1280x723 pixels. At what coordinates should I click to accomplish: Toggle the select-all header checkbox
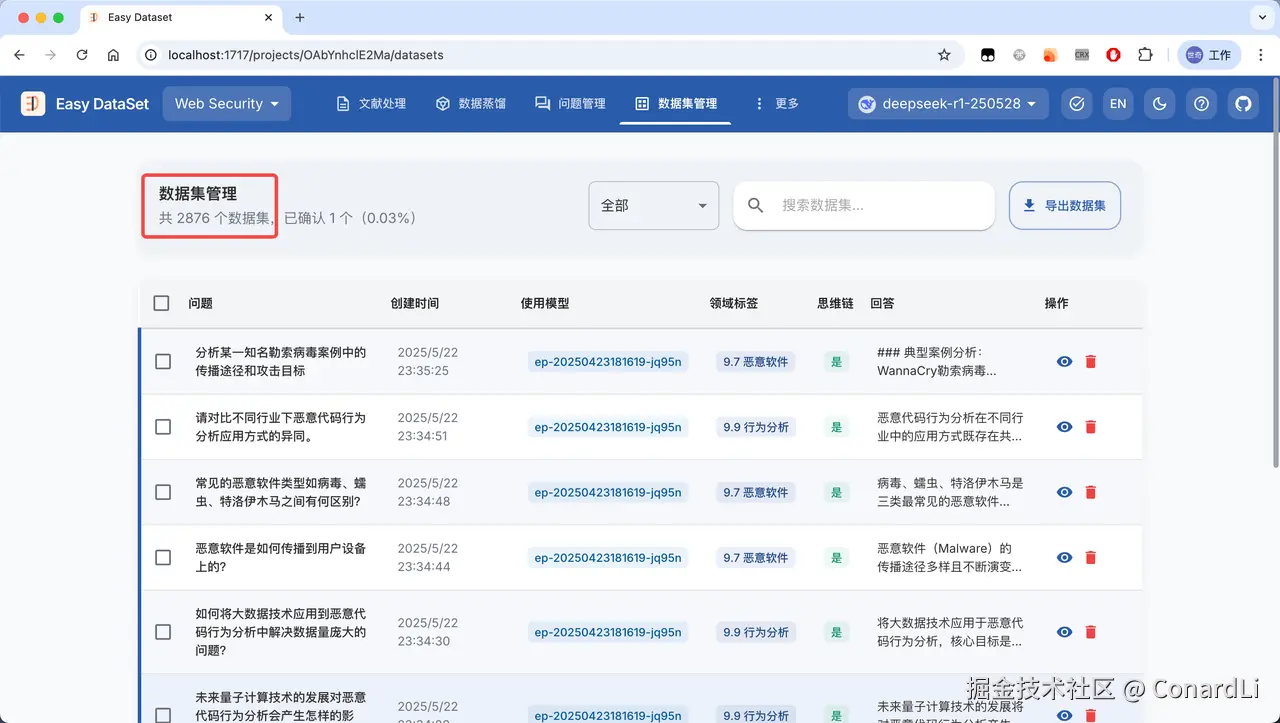(161, 303)
